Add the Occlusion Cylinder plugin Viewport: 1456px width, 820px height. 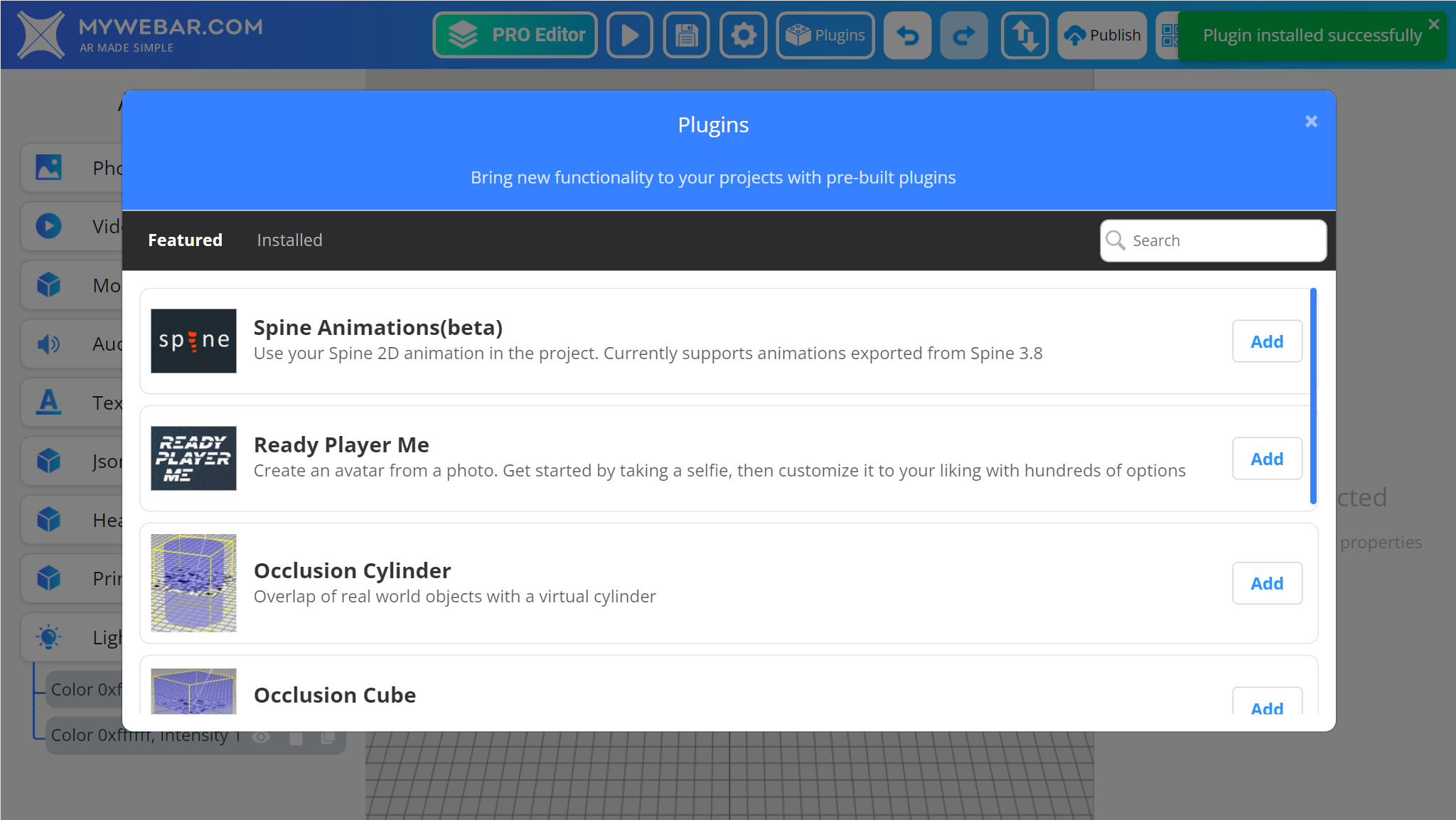(1267, 583)
